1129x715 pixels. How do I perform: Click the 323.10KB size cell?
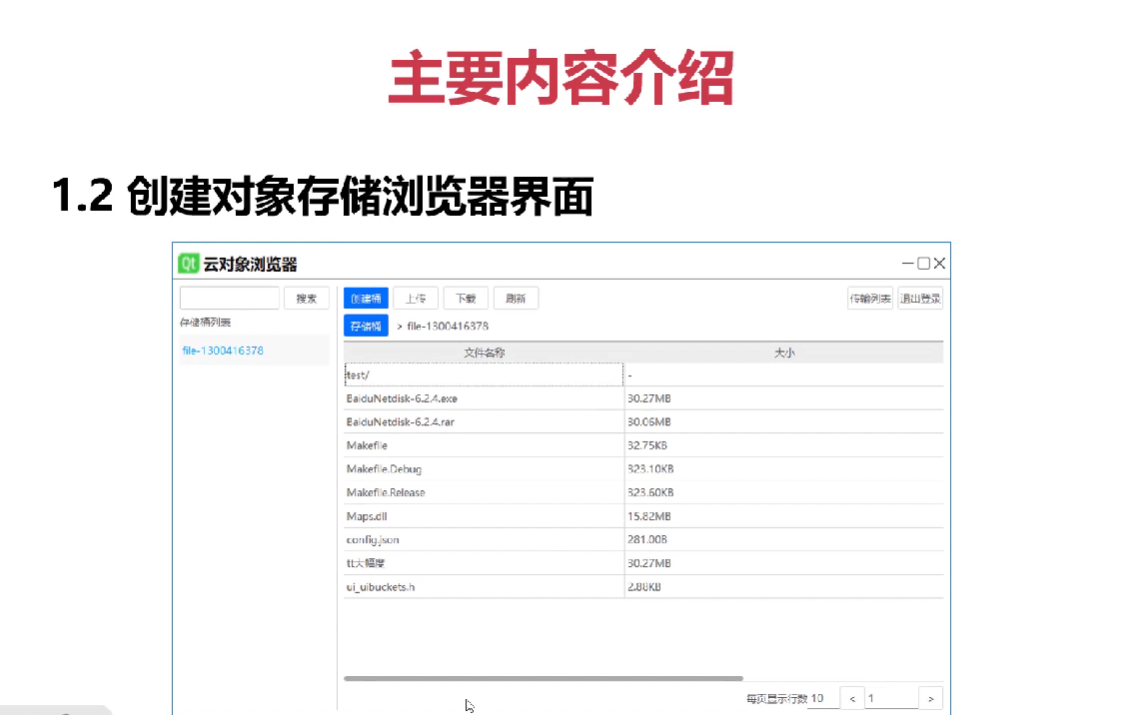pyautogui.click(x=784, y=469)
